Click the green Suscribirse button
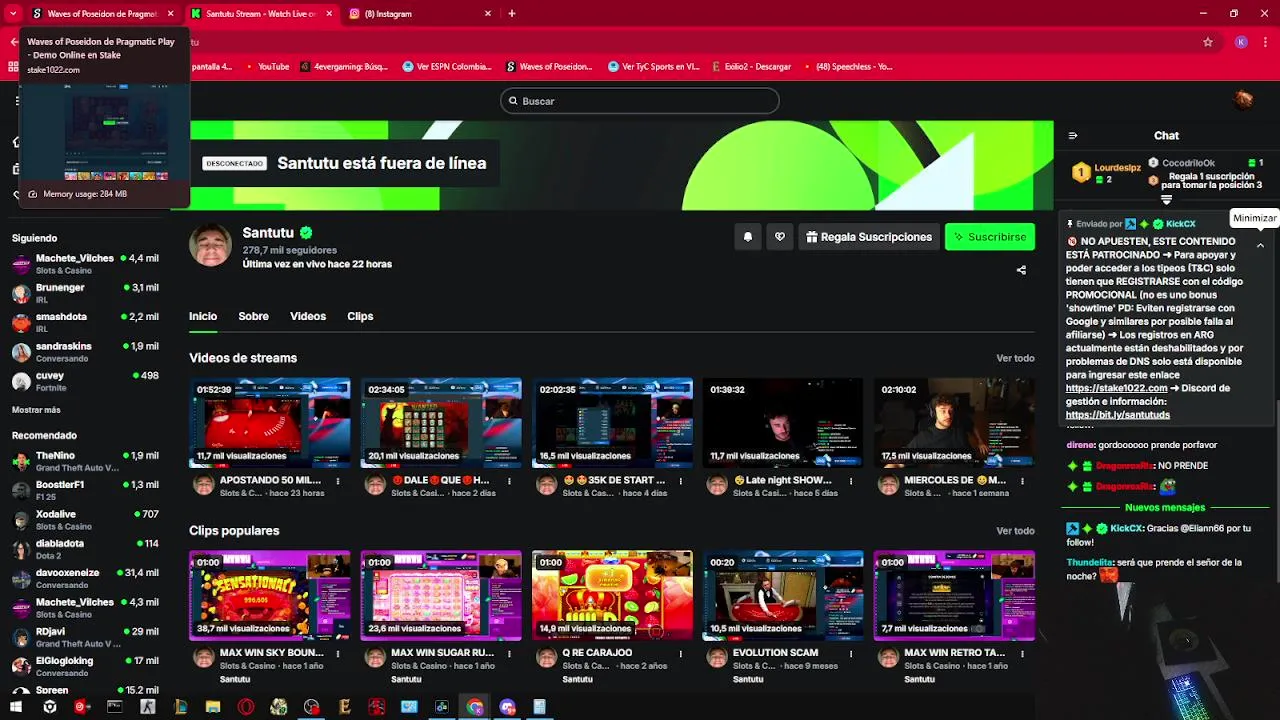This screenshot has width=1280, height=720. (x=990, y=237)
